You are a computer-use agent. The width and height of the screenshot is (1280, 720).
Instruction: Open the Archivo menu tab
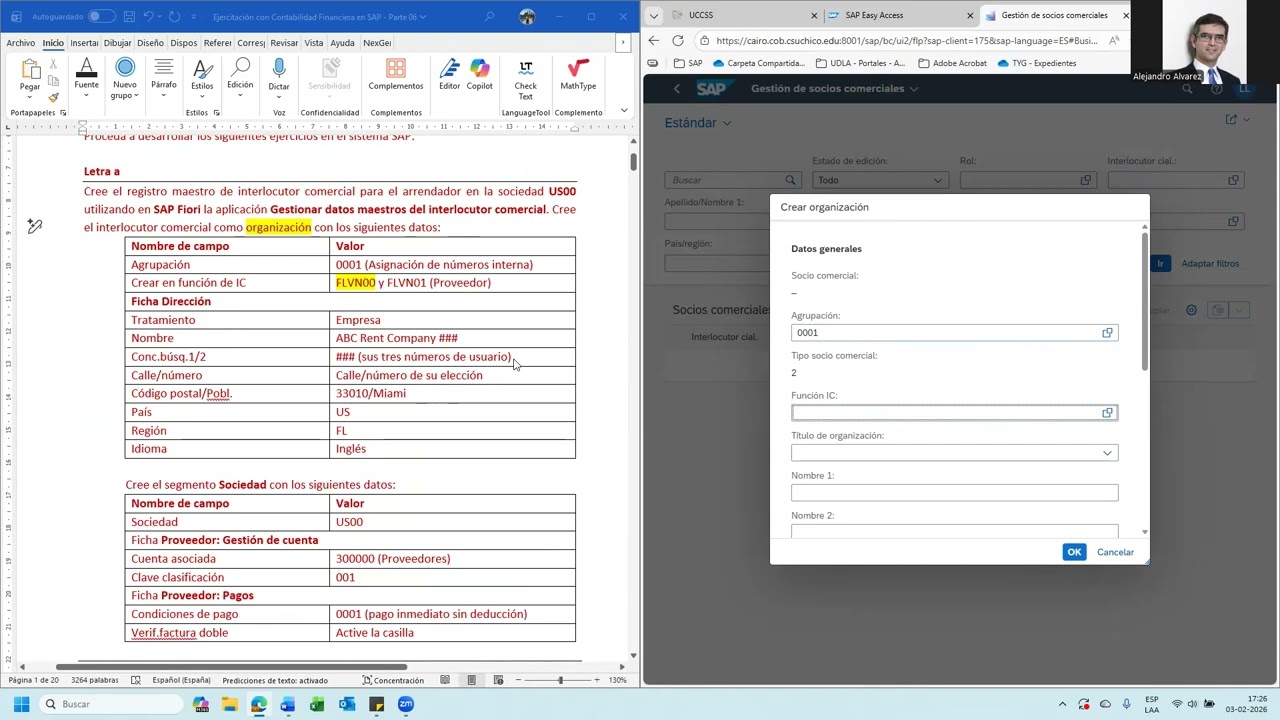coord(20,43)
